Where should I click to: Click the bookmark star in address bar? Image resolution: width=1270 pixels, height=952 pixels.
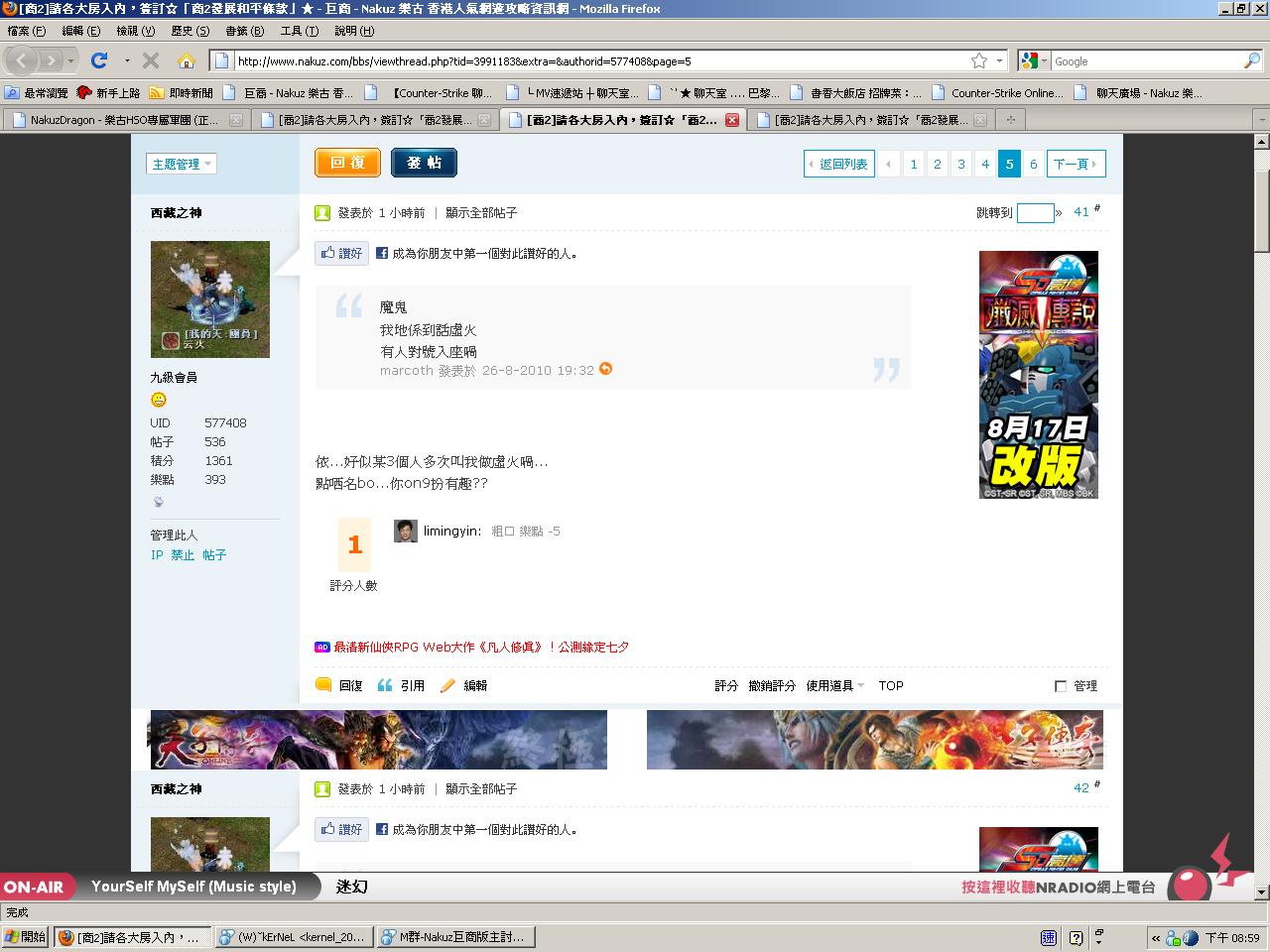979,60
